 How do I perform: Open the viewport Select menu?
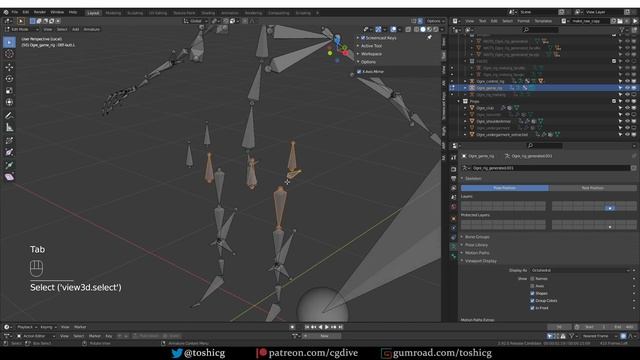tap(62, 29)
